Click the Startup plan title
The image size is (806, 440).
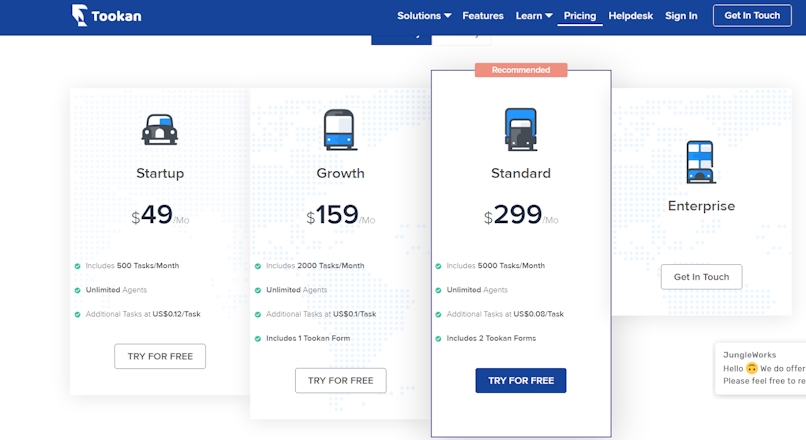[x=160, y=173]
